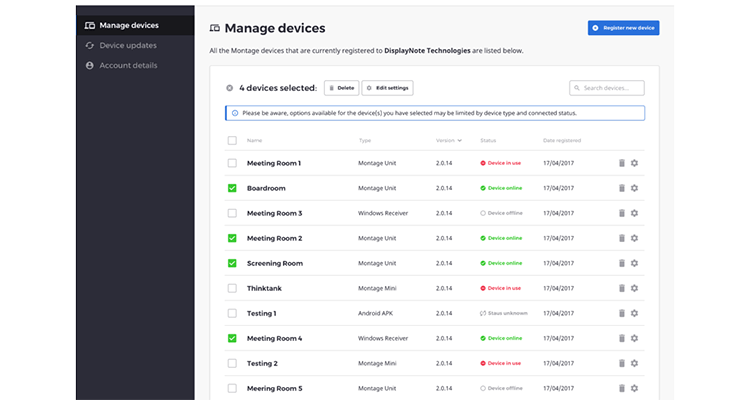Click trash icon in Boardroom row
Viewport: 750px width, 400px height.
click(x=622, y=188)
